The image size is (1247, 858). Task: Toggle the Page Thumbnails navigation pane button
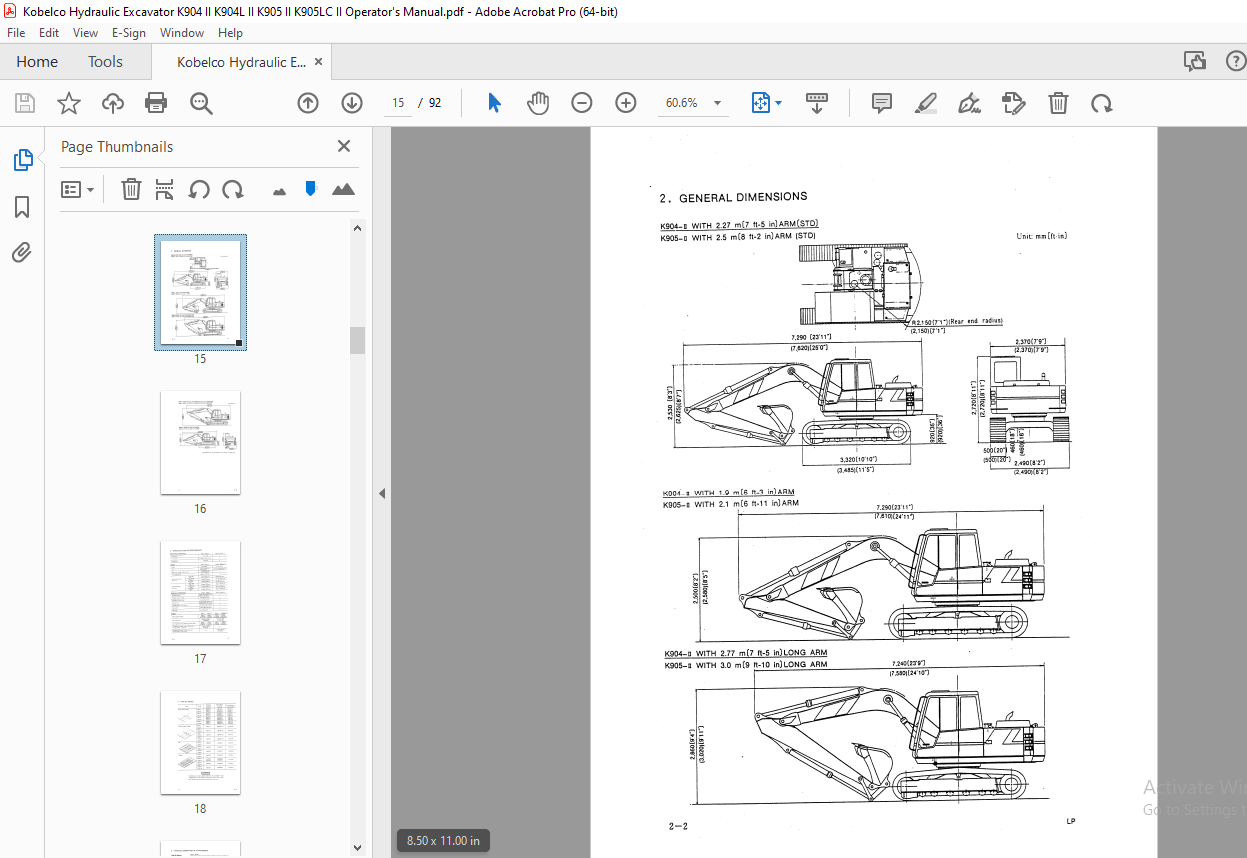22,160
